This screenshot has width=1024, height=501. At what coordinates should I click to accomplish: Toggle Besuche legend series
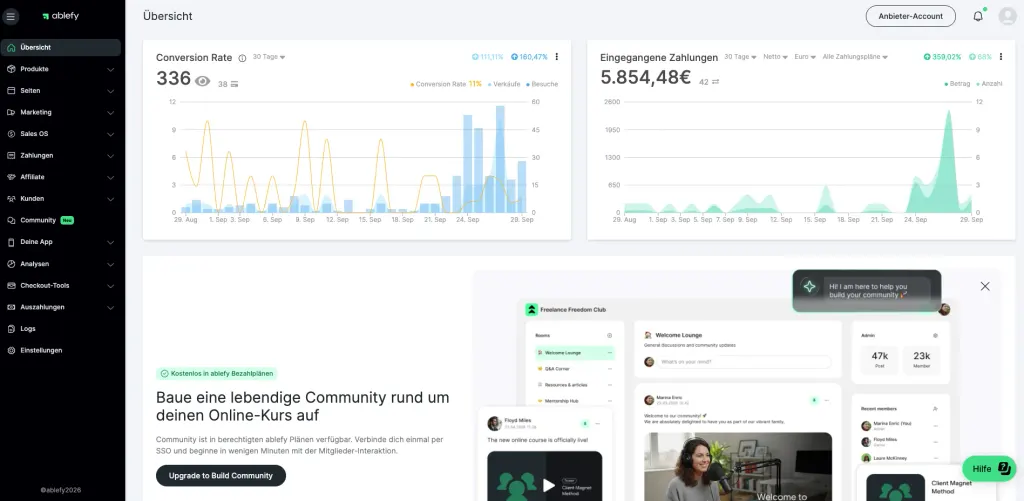[x=541, y=84]
